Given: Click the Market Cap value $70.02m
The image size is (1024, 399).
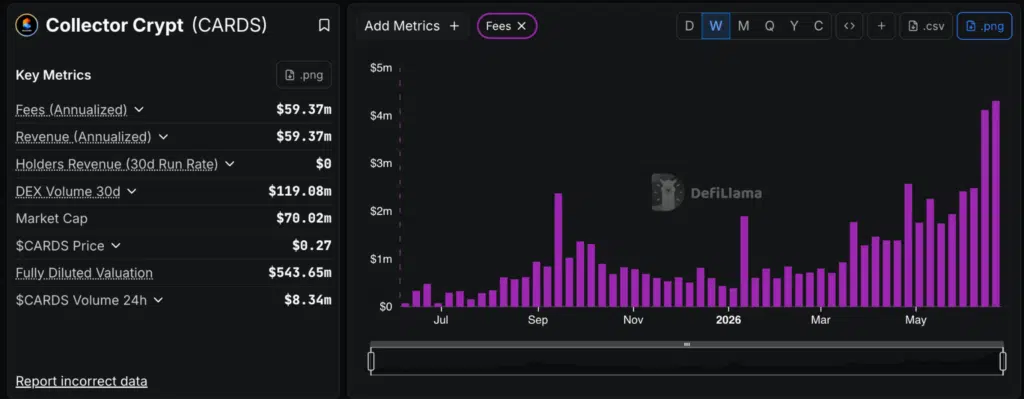Looking at the screenshot, I should click(x=304, y=219).
